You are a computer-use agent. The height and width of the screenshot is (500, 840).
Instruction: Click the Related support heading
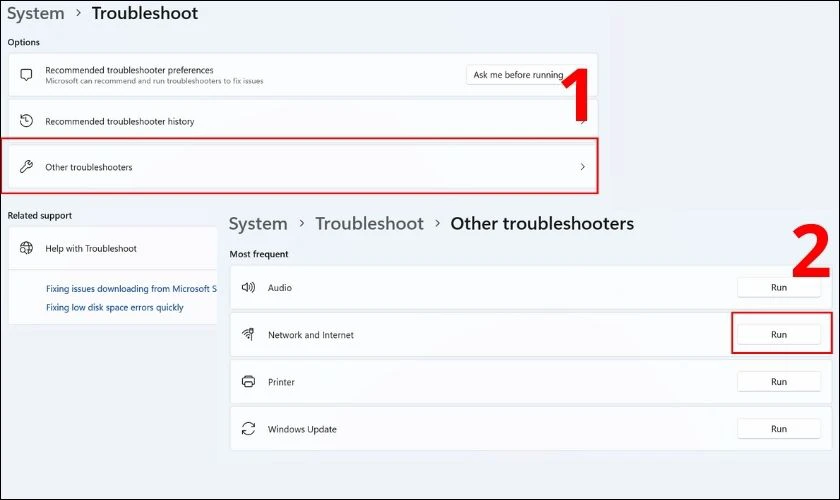click(x=40, y=215)
